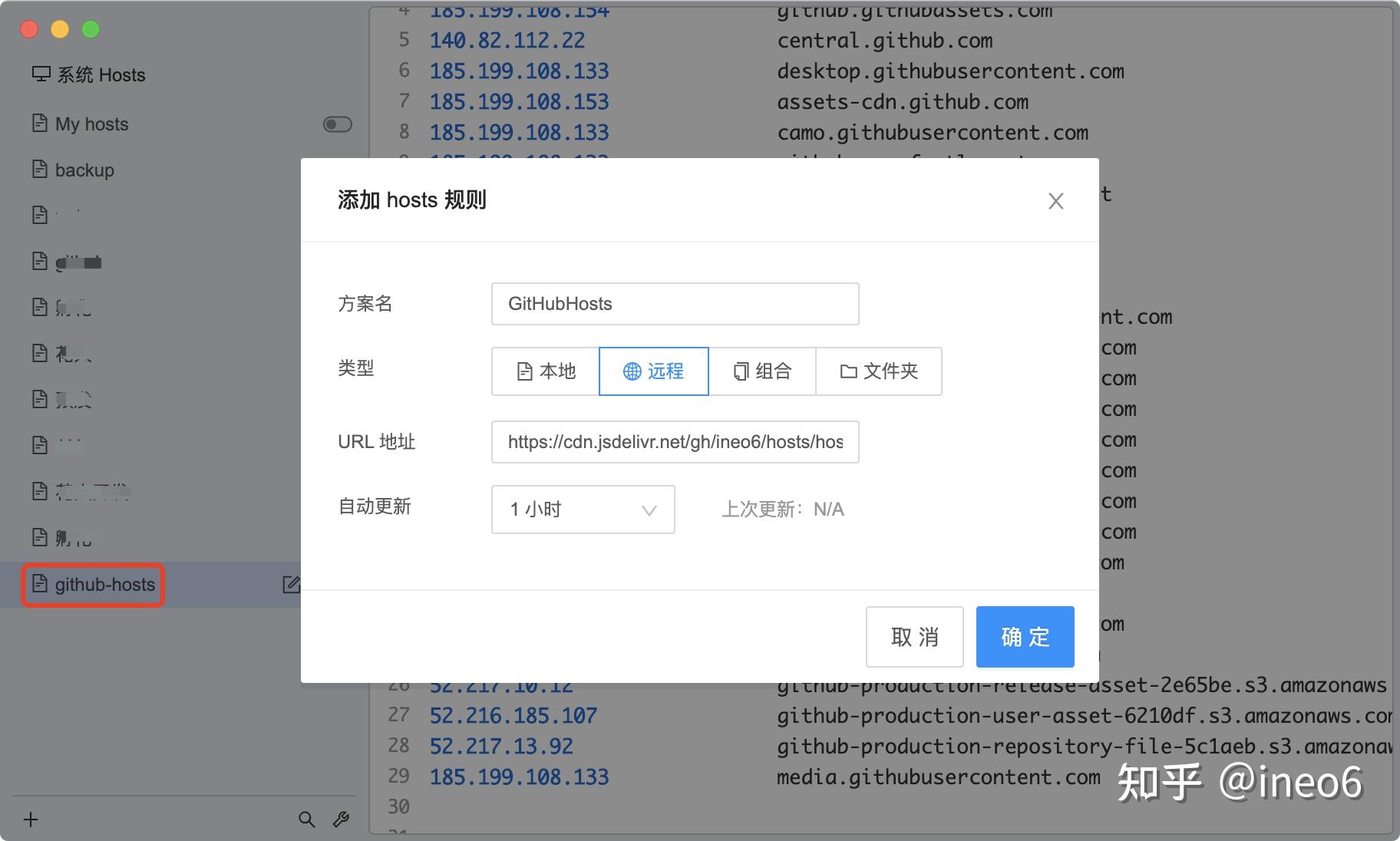Open the search in hosts sidebar
The width and height of the screenshot is (1400, 841).
[x=307, y=820]
